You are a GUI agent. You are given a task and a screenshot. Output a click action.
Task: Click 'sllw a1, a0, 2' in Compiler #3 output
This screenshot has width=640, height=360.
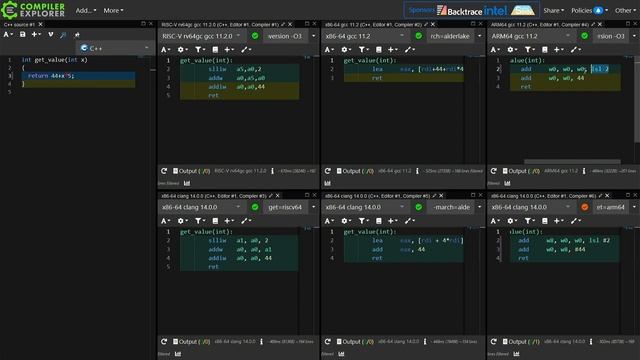click(238, 241)
